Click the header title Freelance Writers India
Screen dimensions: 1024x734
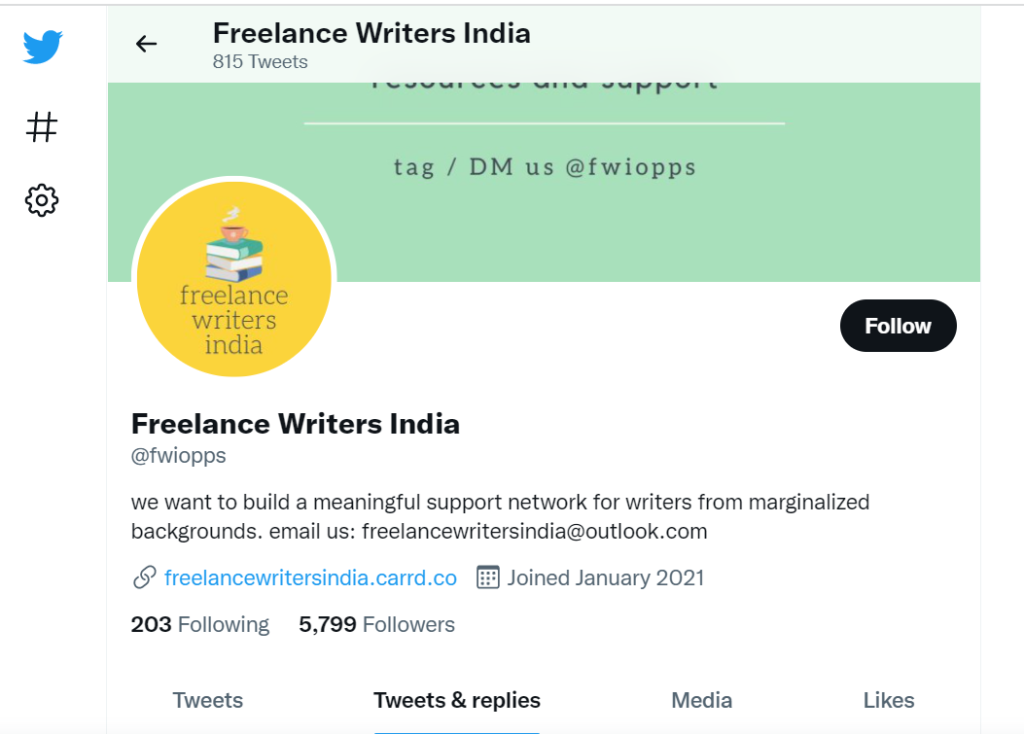click(x=371, y=33)
